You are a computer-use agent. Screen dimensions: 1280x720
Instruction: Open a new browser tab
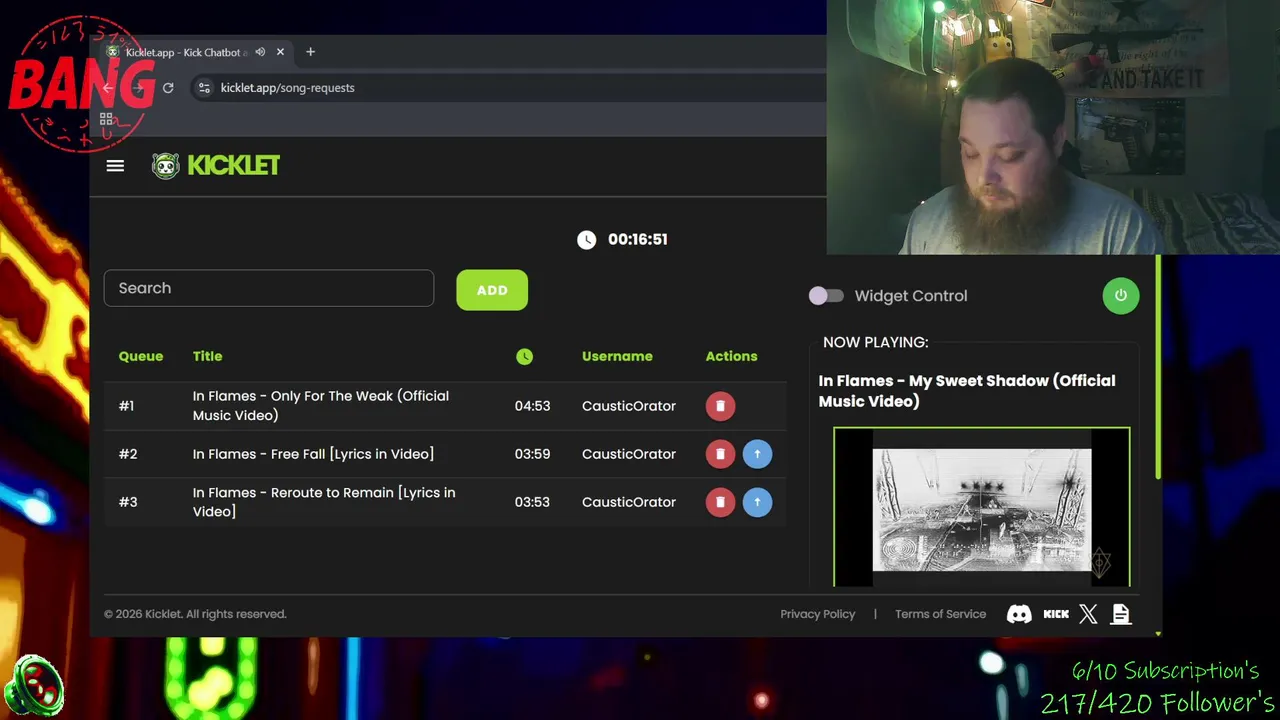pos(310,52)
